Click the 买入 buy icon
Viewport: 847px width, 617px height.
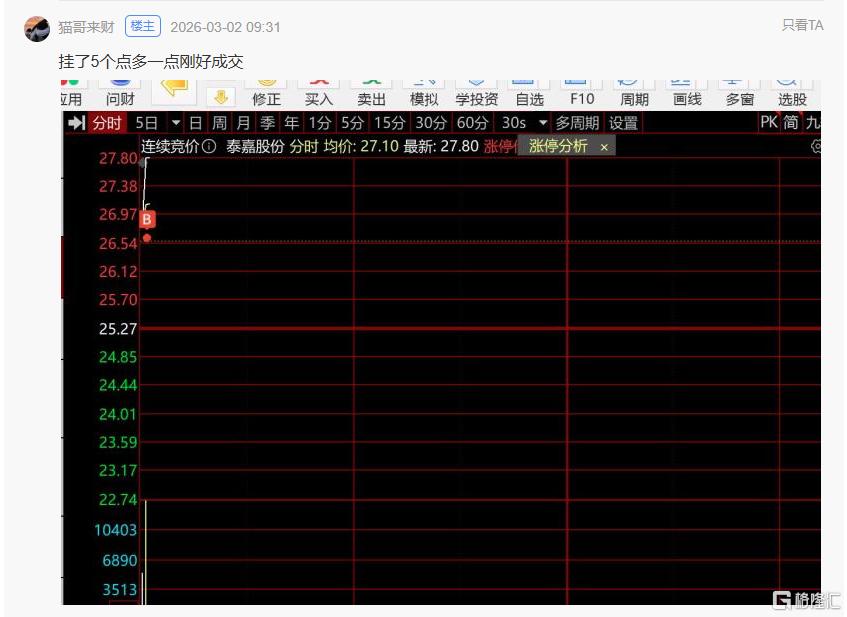319,92
